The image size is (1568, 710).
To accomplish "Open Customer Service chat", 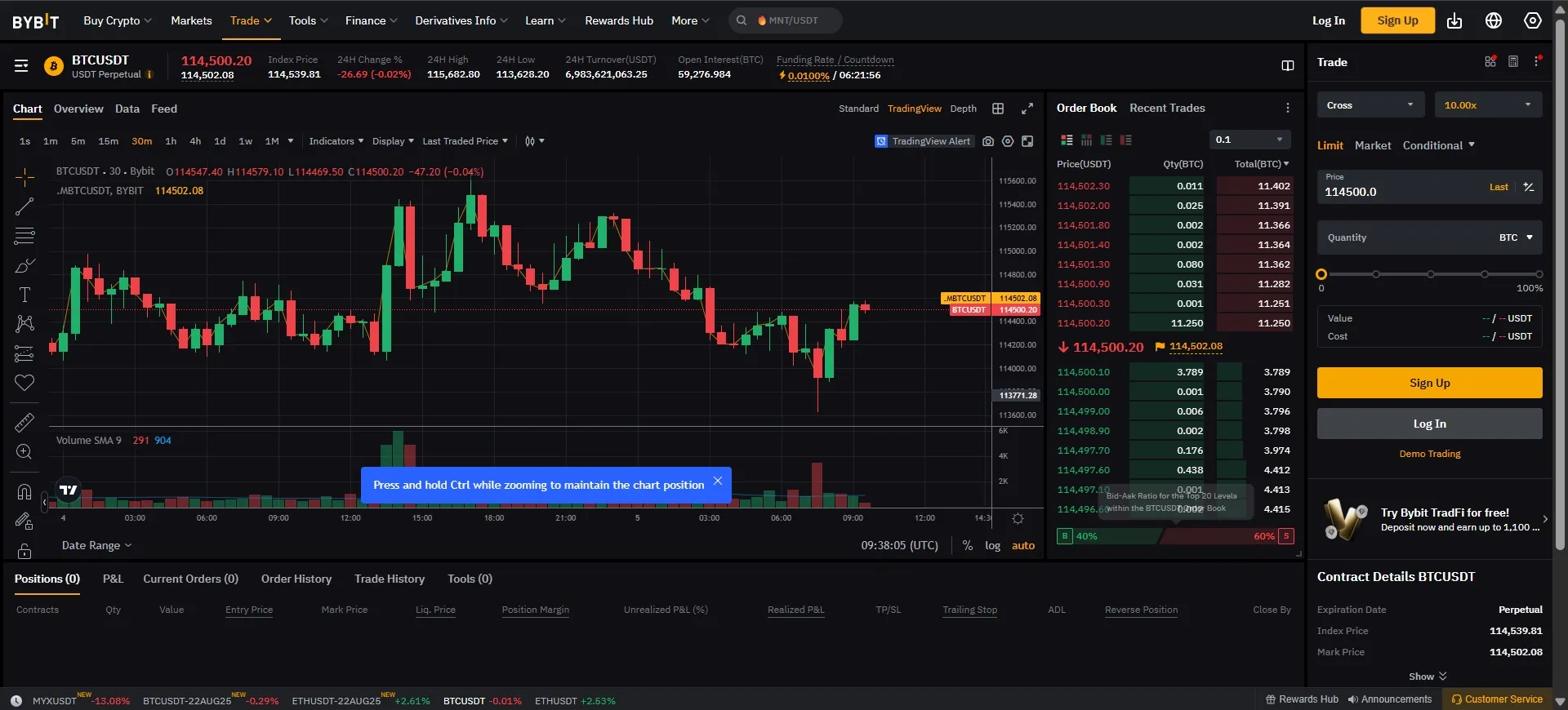I will [x=1497, y=699].
